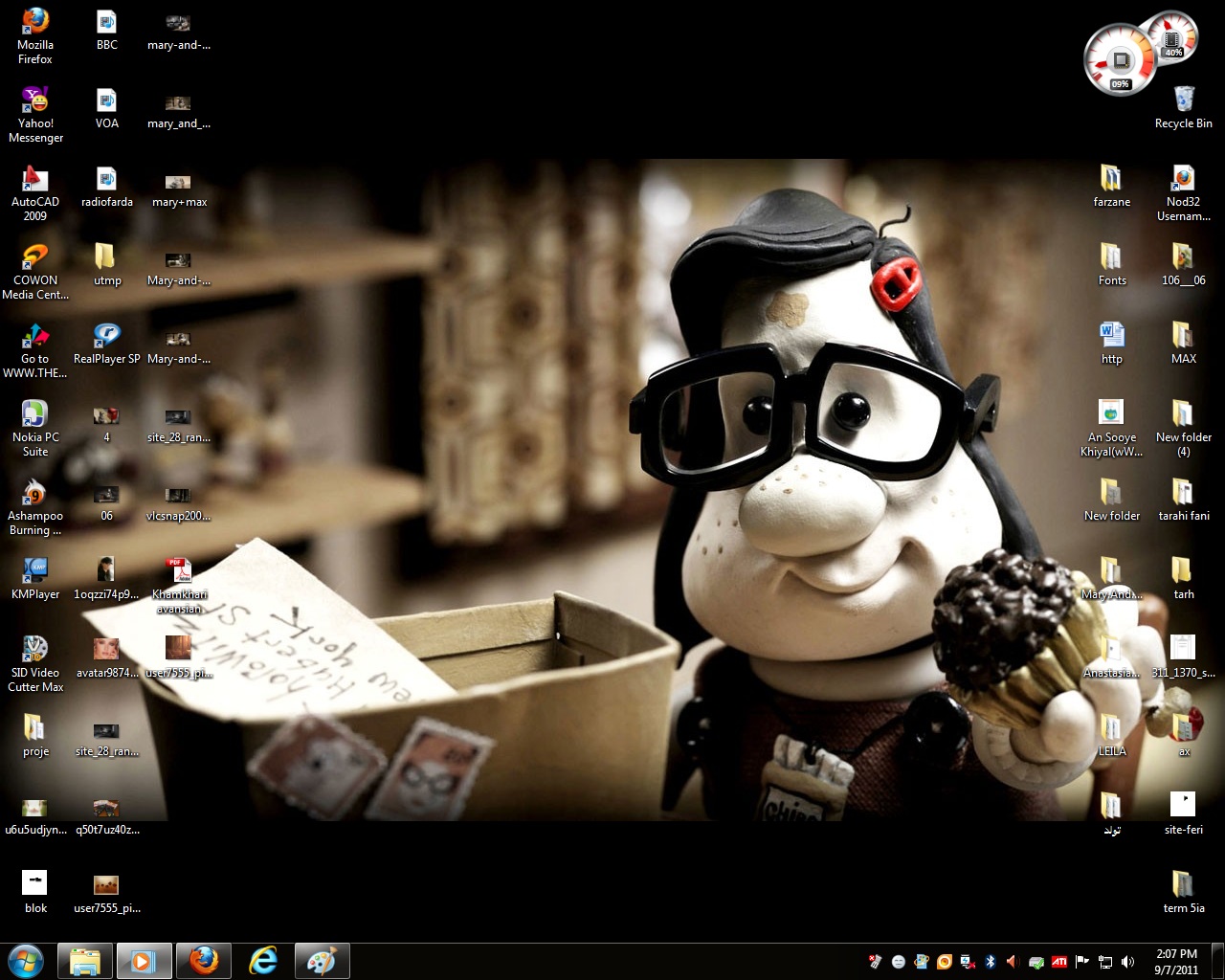Click the CPU meter desktop gadget
The width and height of the screenshot is (1225, 980).
pos(1120,62)
